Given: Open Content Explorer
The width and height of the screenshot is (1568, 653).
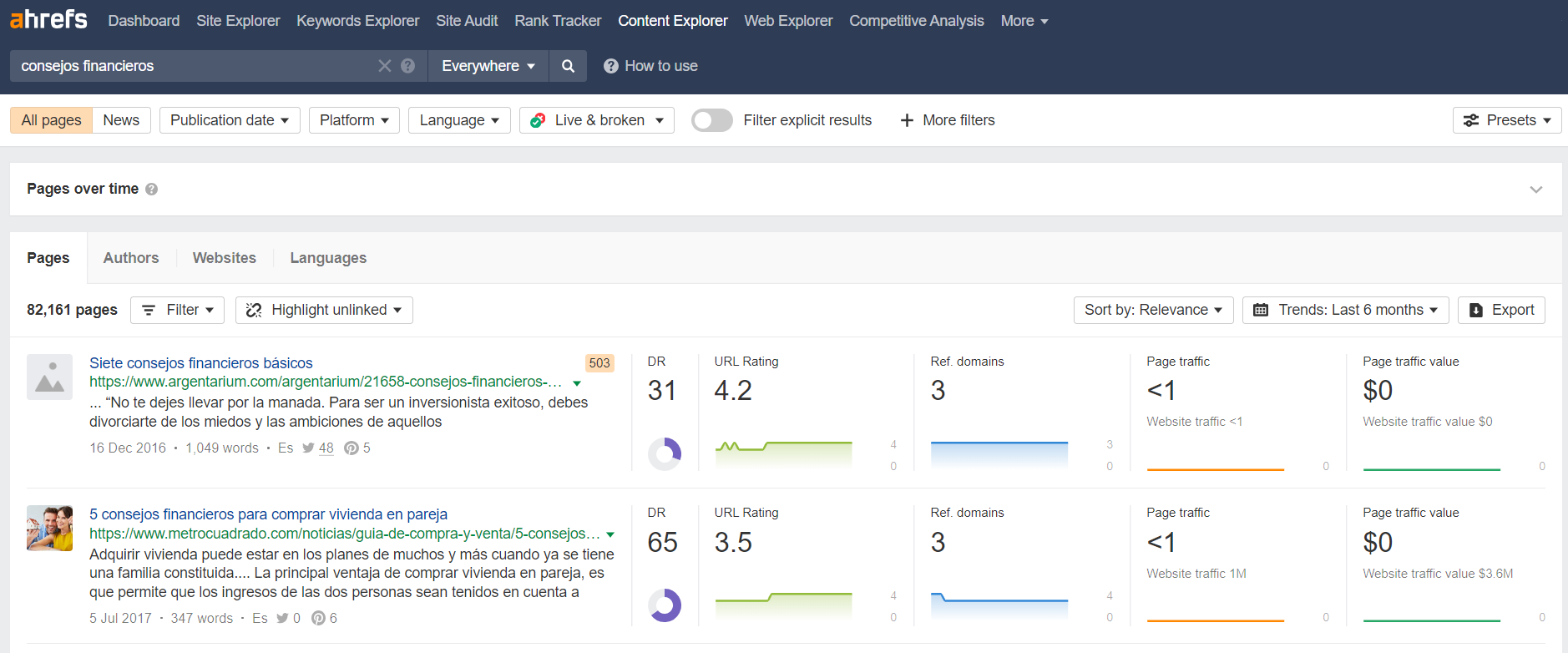Looking at the screenshot, I should (673, 21).
